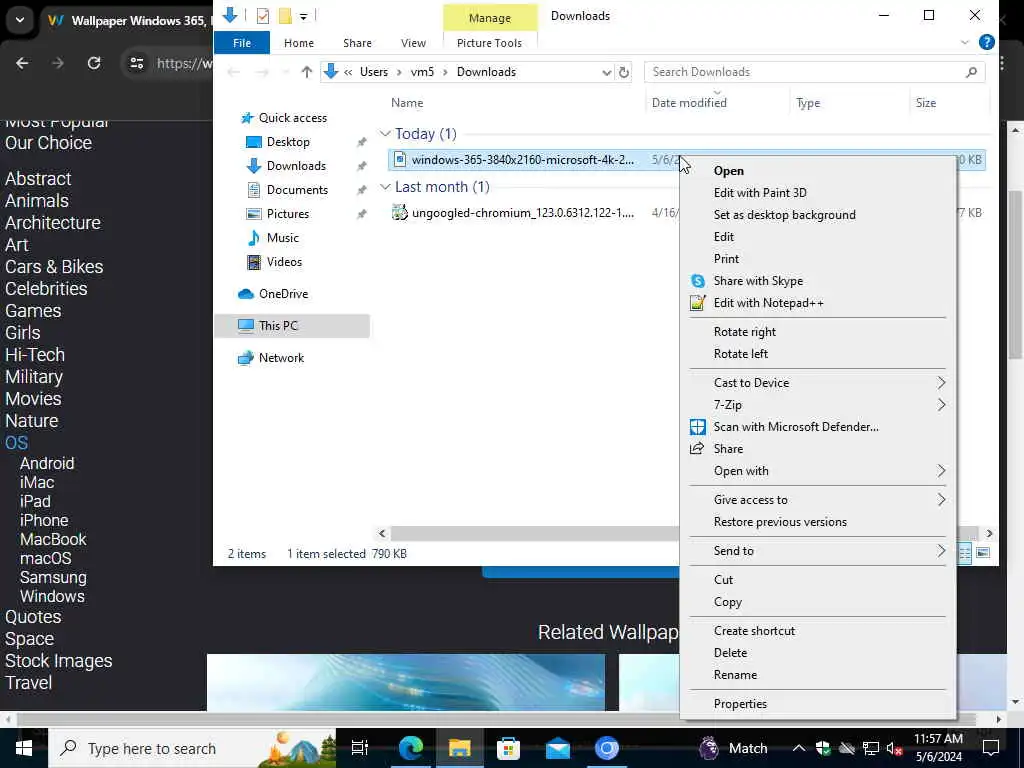Collapse the Last month group
Image resolution: width=1024 pixels, height=768 pixels.
(x=385, y=187)
